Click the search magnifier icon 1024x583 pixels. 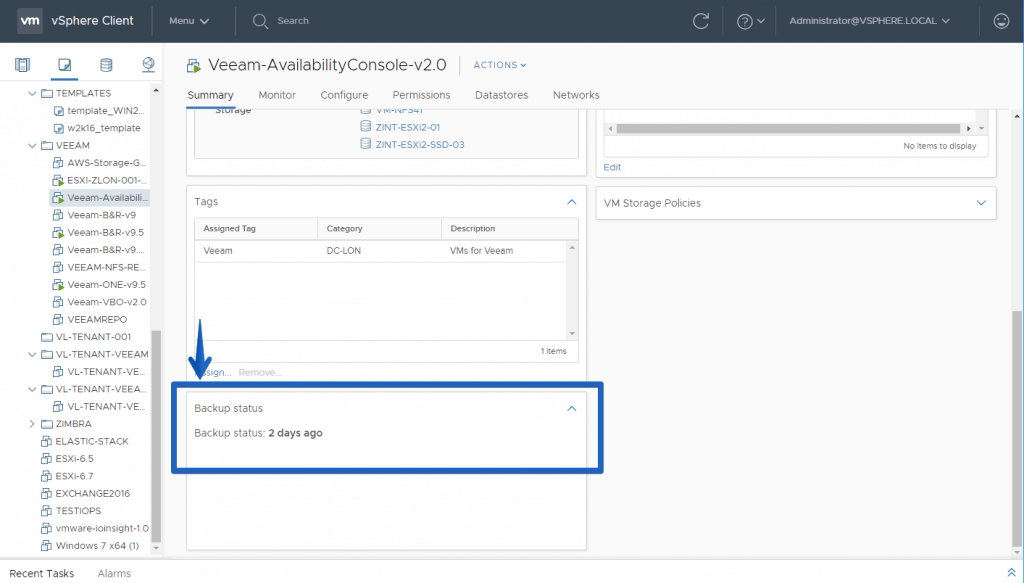[260, 21]
